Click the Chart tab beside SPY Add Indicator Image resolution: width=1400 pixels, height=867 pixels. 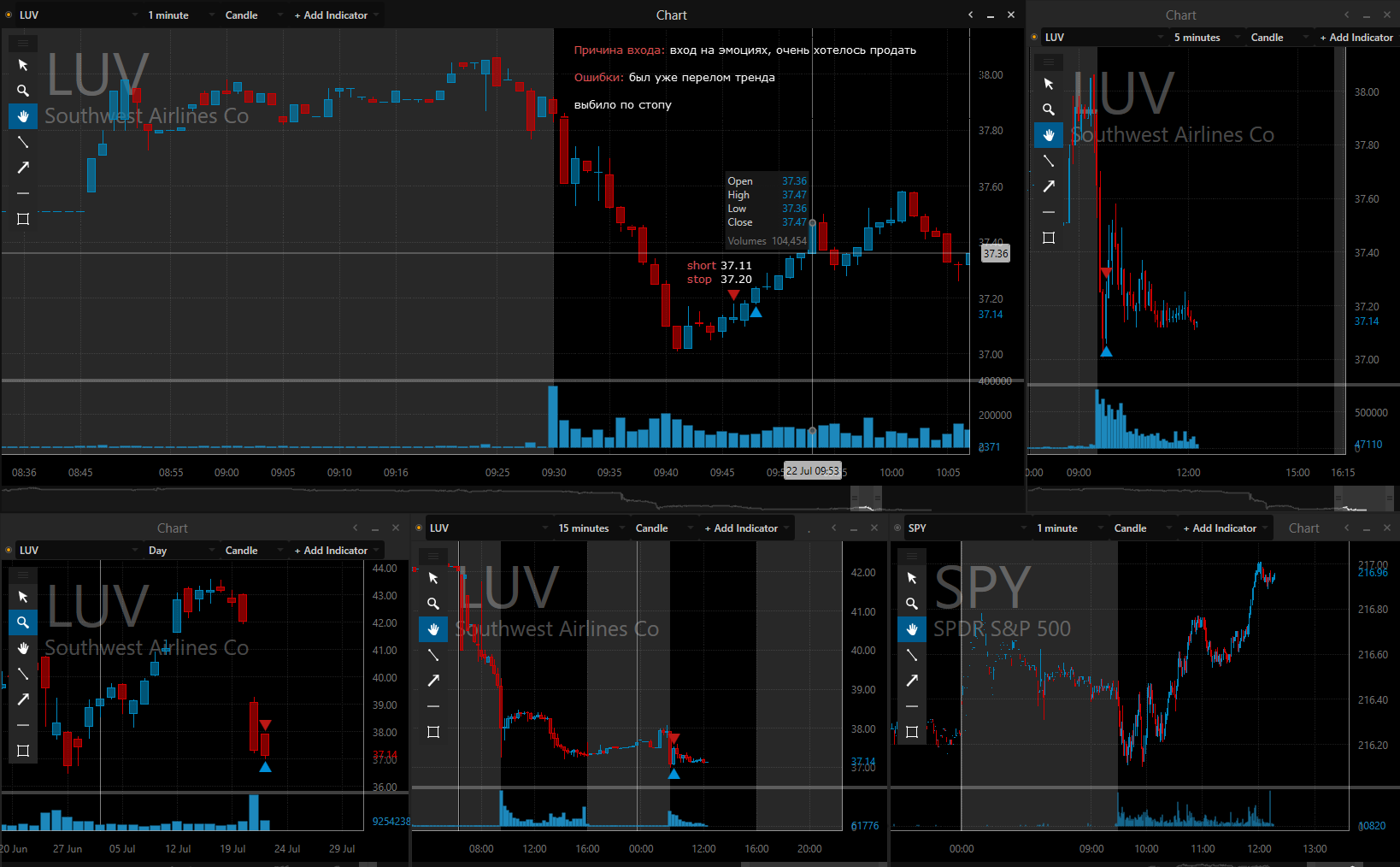(x=1303, y=528)
